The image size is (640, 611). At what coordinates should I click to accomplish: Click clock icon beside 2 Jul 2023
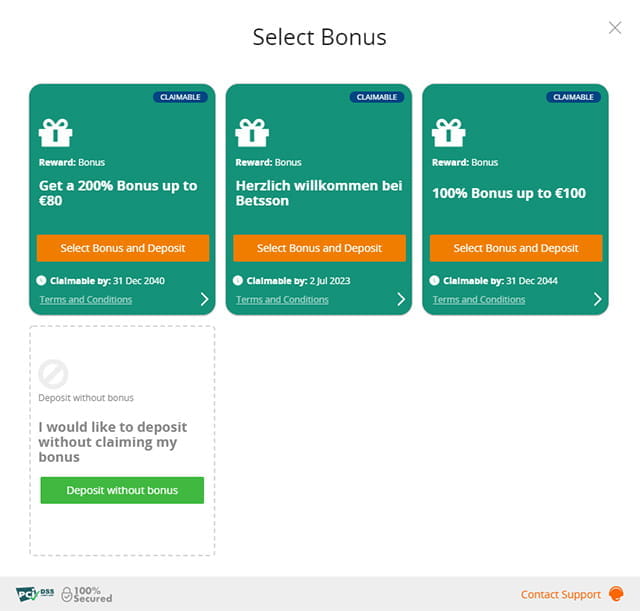(238, 280)
